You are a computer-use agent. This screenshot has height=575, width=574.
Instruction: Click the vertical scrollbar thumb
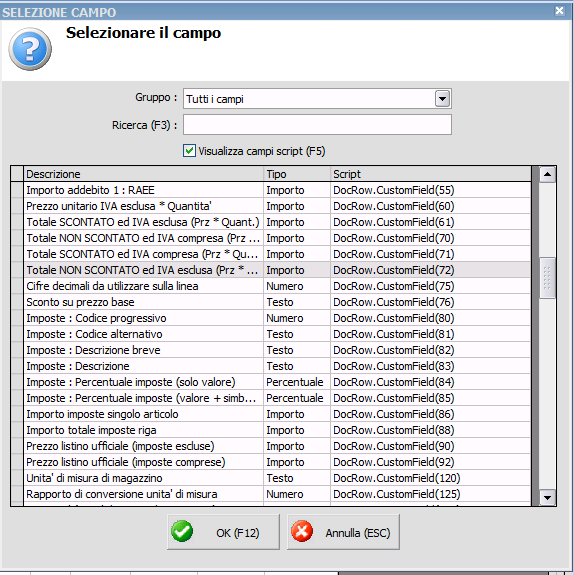pos(548,278)
